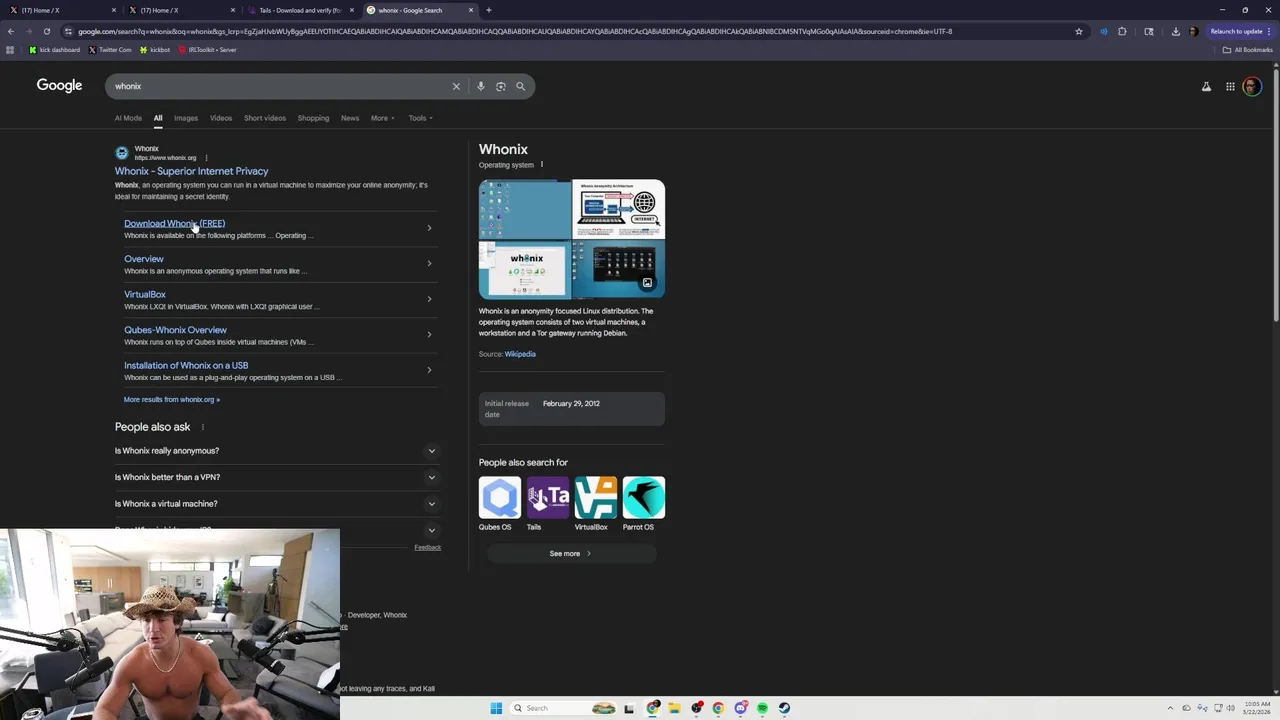Open the Google account avatar
The image size is (1280, 720).
tap(1252, 87)
